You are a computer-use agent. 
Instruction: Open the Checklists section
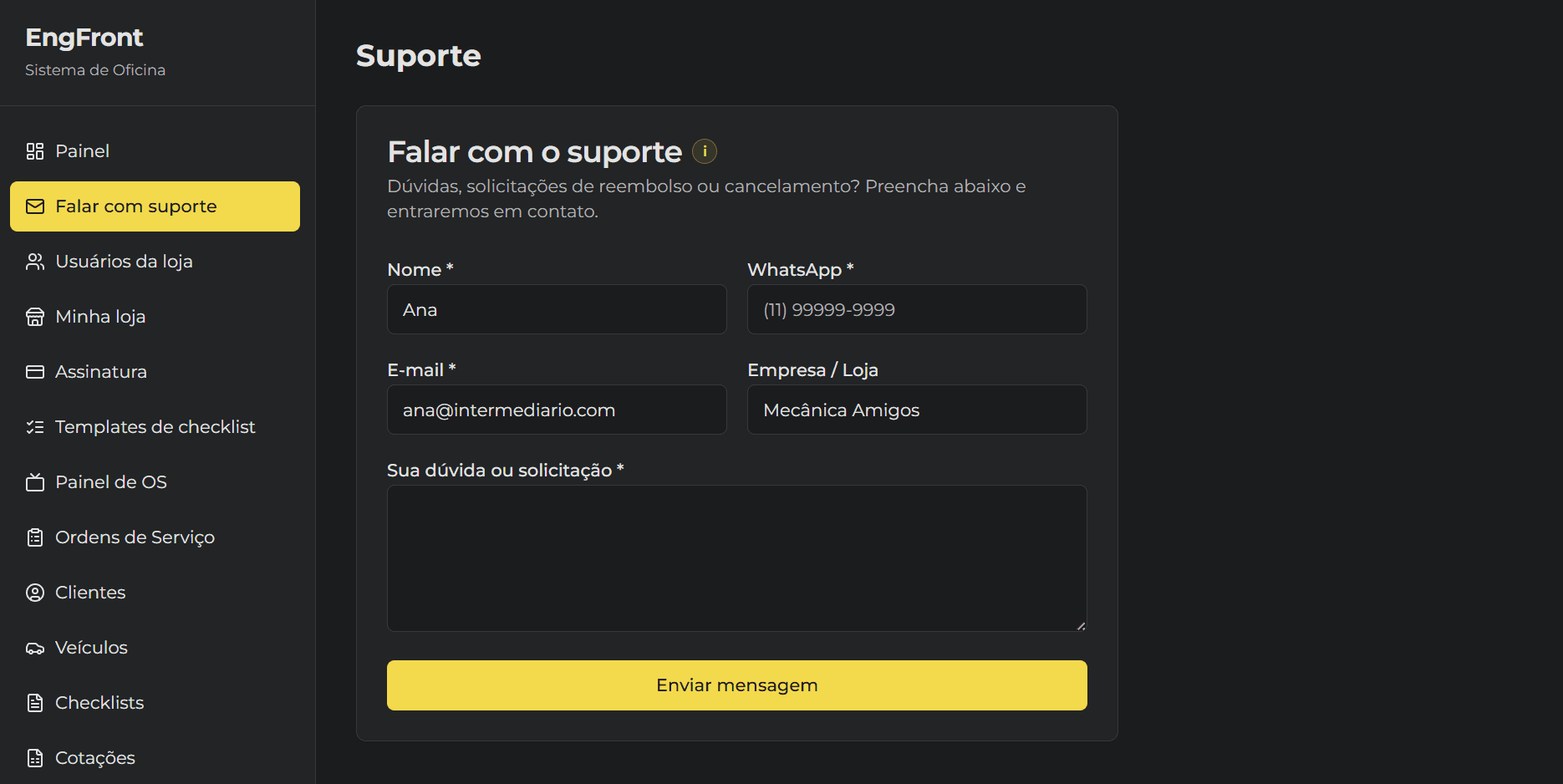(x=99, y=702)
